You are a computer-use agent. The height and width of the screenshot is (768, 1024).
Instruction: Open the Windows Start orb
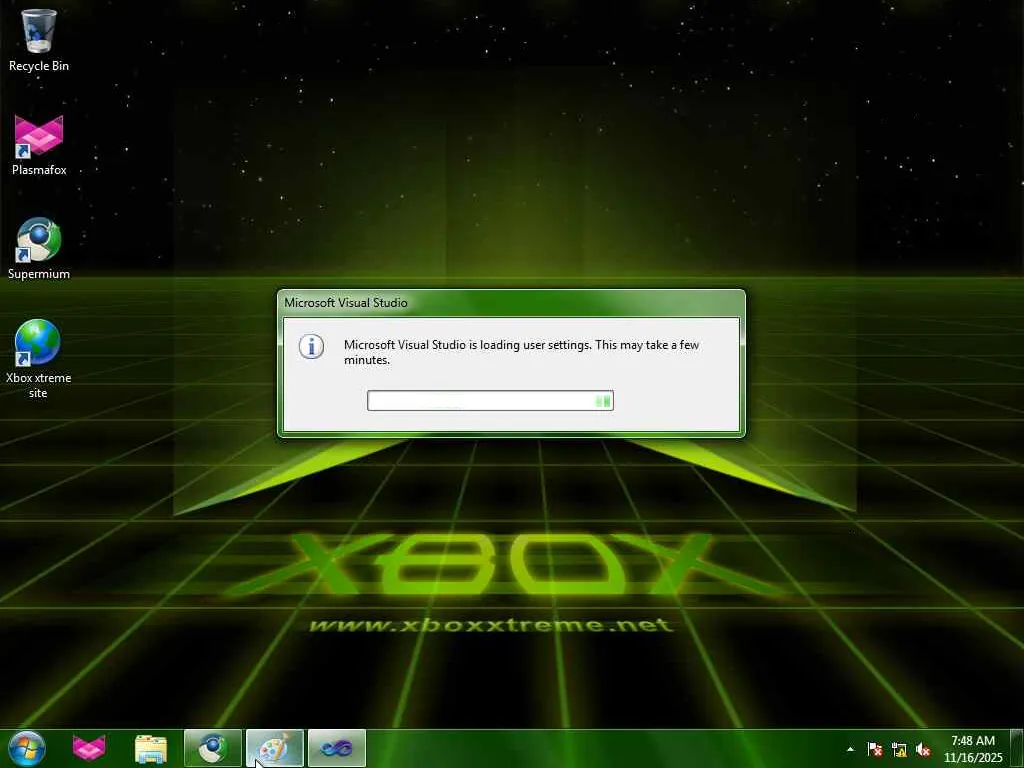[x=27, y=748]
